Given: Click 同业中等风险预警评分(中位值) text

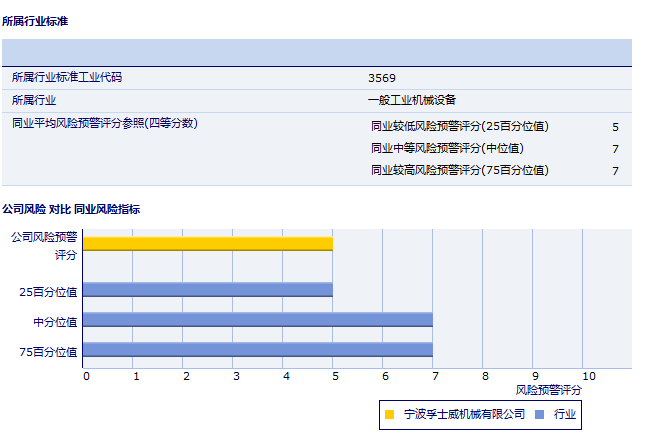Looking at the screenshot, I should point(446,149).
